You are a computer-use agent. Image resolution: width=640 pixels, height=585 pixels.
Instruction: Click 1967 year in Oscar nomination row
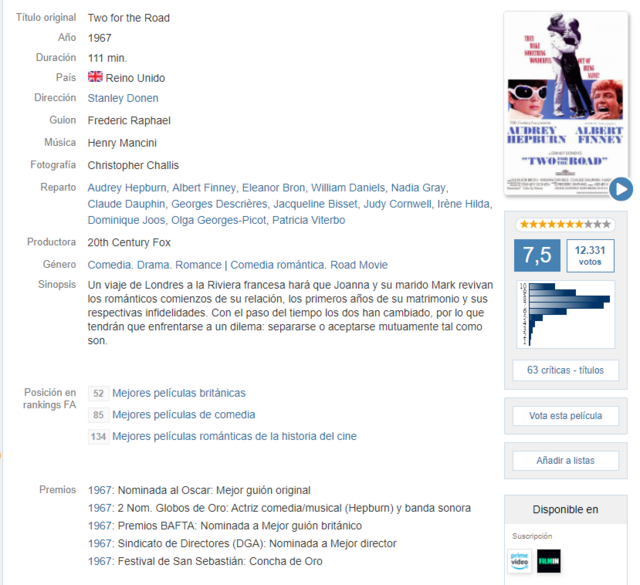[x=100, y=490]
